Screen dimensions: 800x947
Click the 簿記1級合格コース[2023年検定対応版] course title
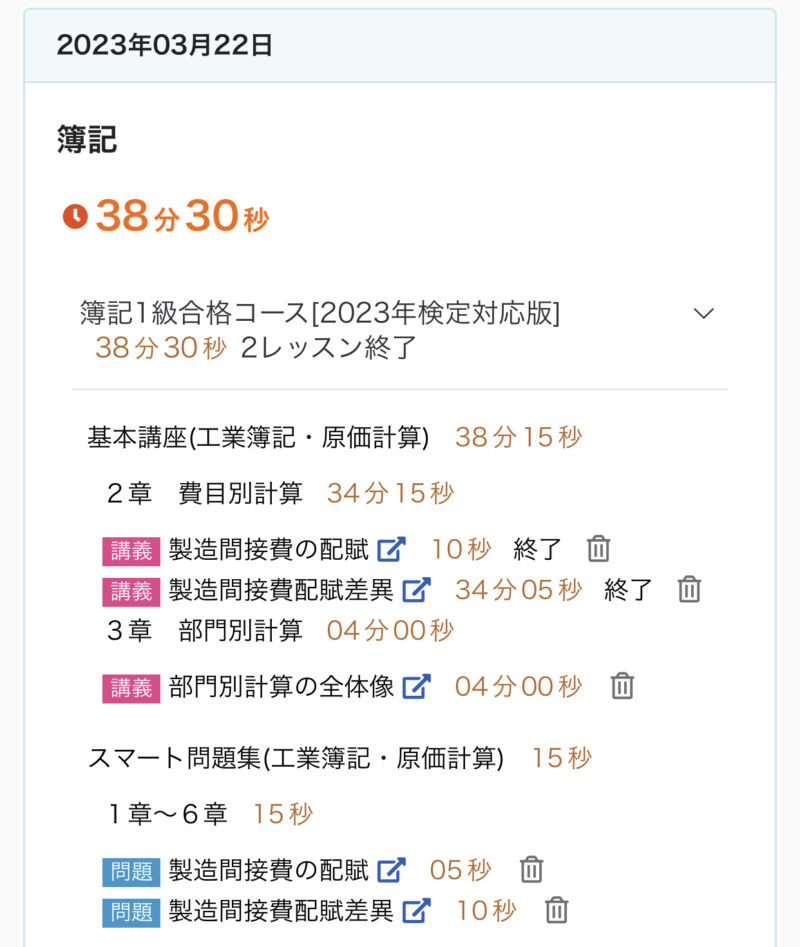click(320, 313)
